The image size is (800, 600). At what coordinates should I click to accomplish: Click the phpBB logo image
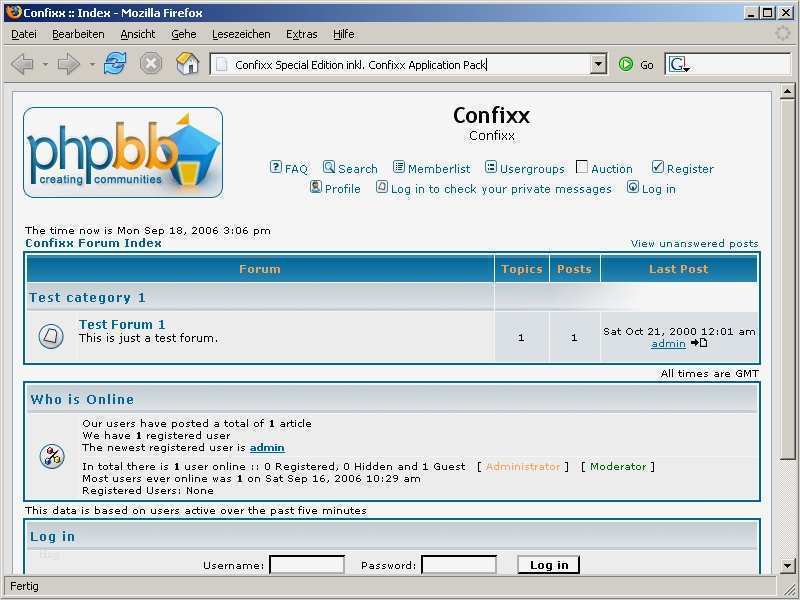(123, 153)
